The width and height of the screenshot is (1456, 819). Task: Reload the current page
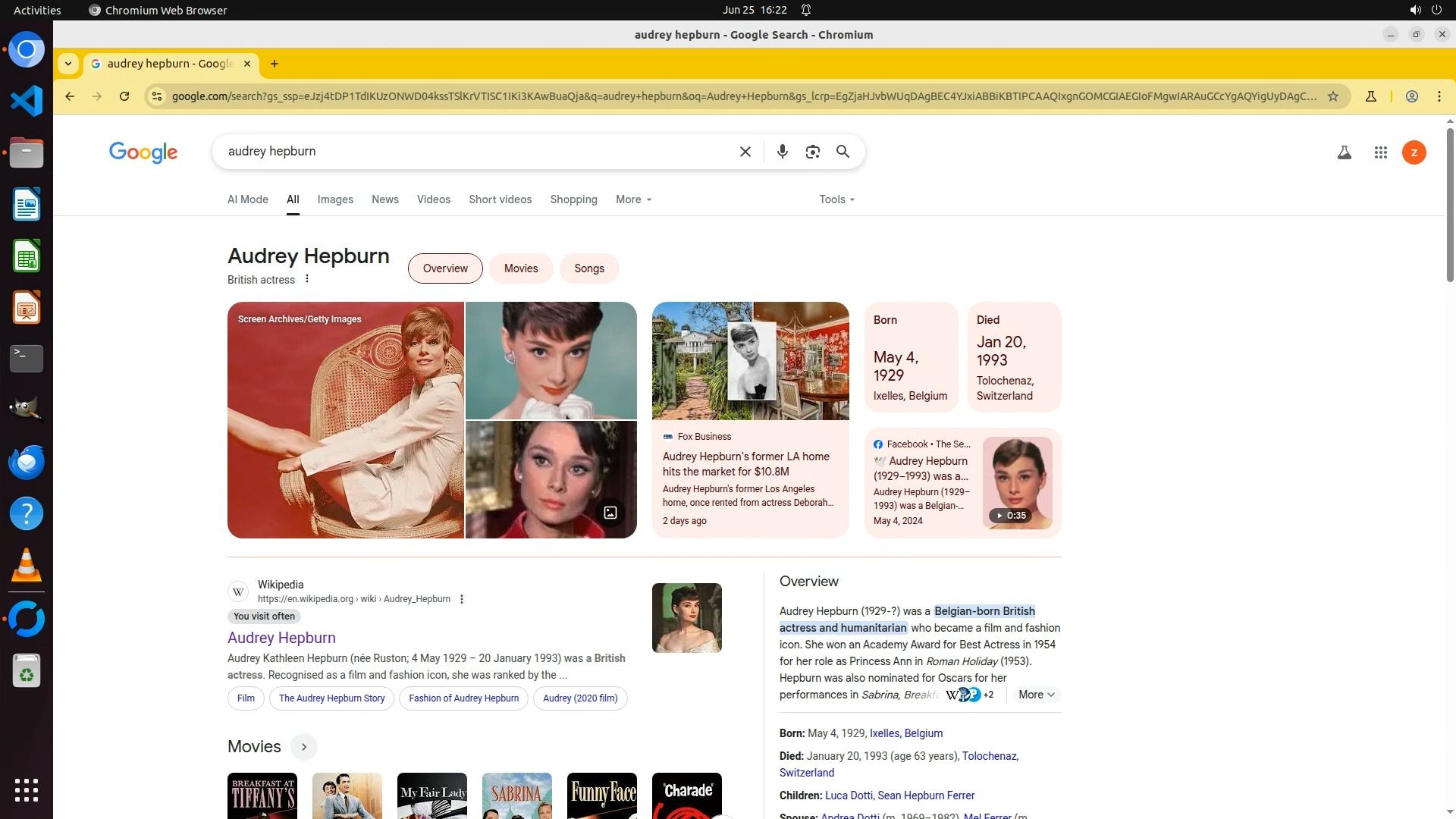pos(124,96)
